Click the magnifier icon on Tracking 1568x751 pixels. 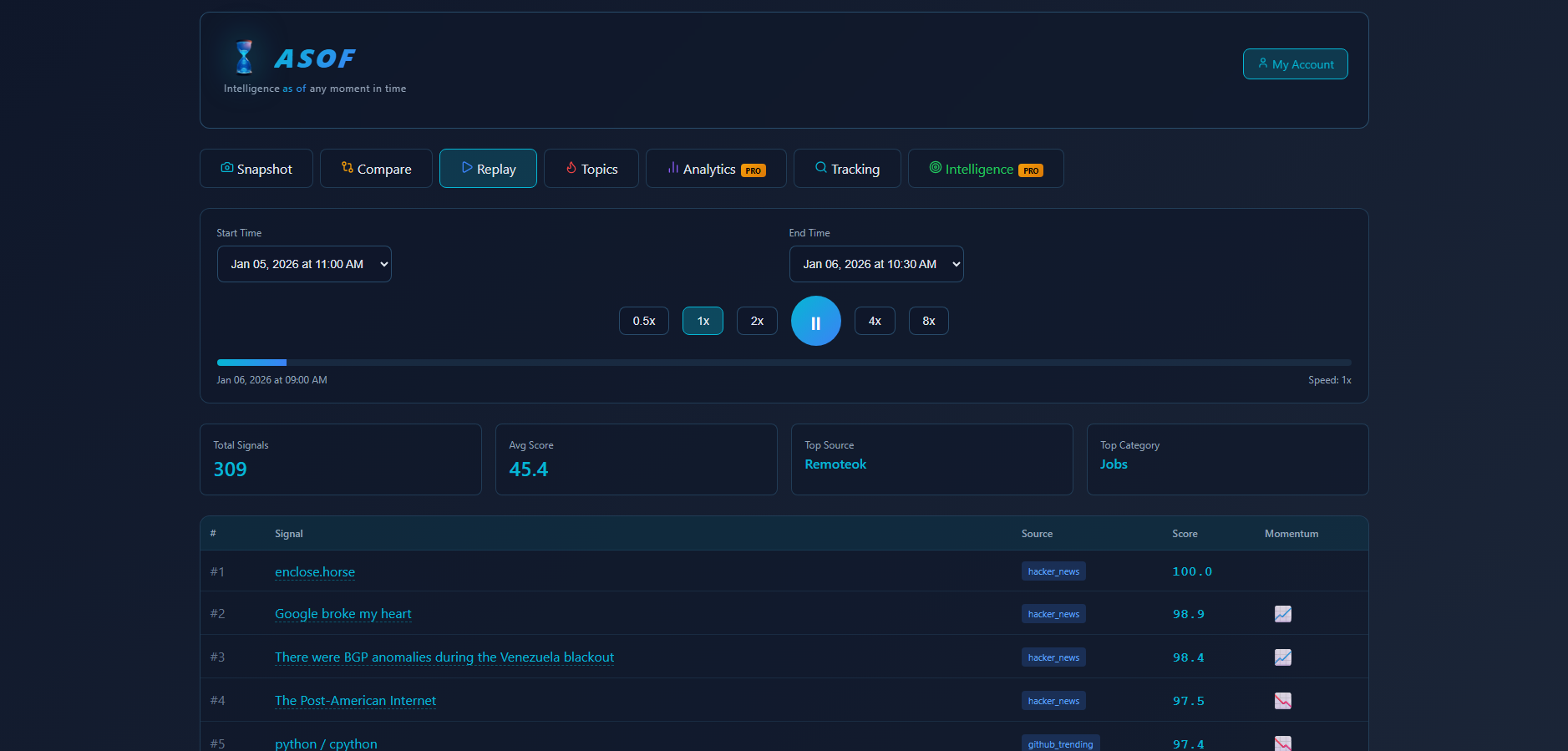[x=821, y=168]
